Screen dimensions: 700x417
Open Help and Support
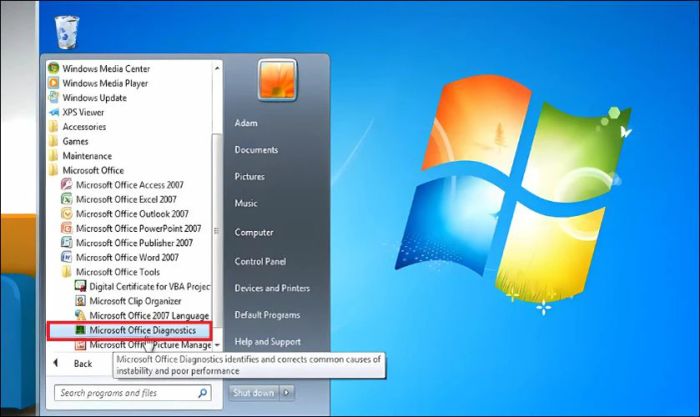(268, 342)
